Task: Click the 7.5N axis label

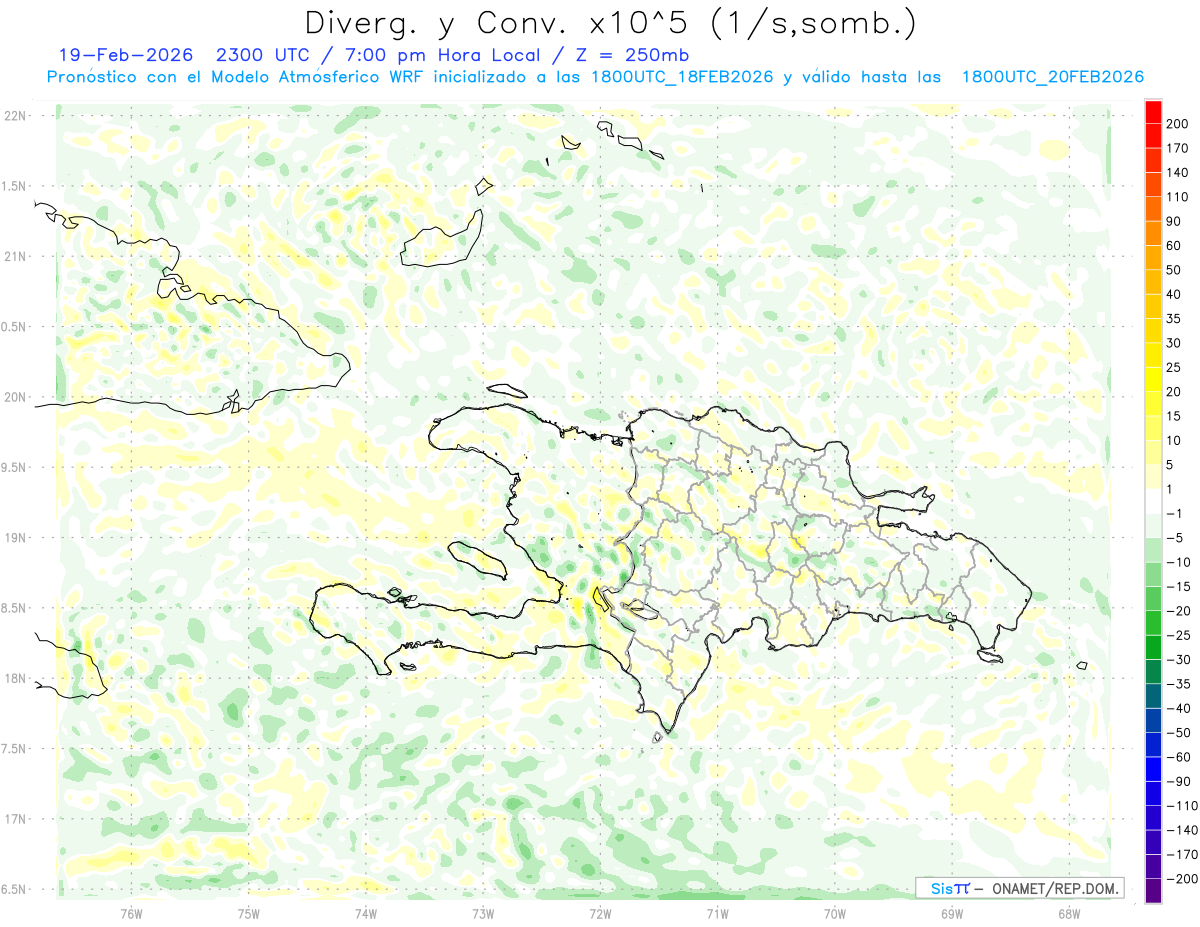Action: (x=14, y=750)
